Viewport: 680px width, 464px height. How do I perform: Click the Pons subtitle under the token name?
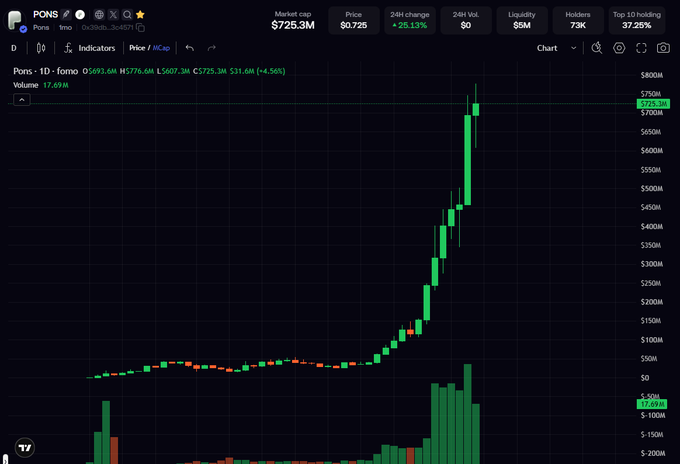tap(41, 27)
